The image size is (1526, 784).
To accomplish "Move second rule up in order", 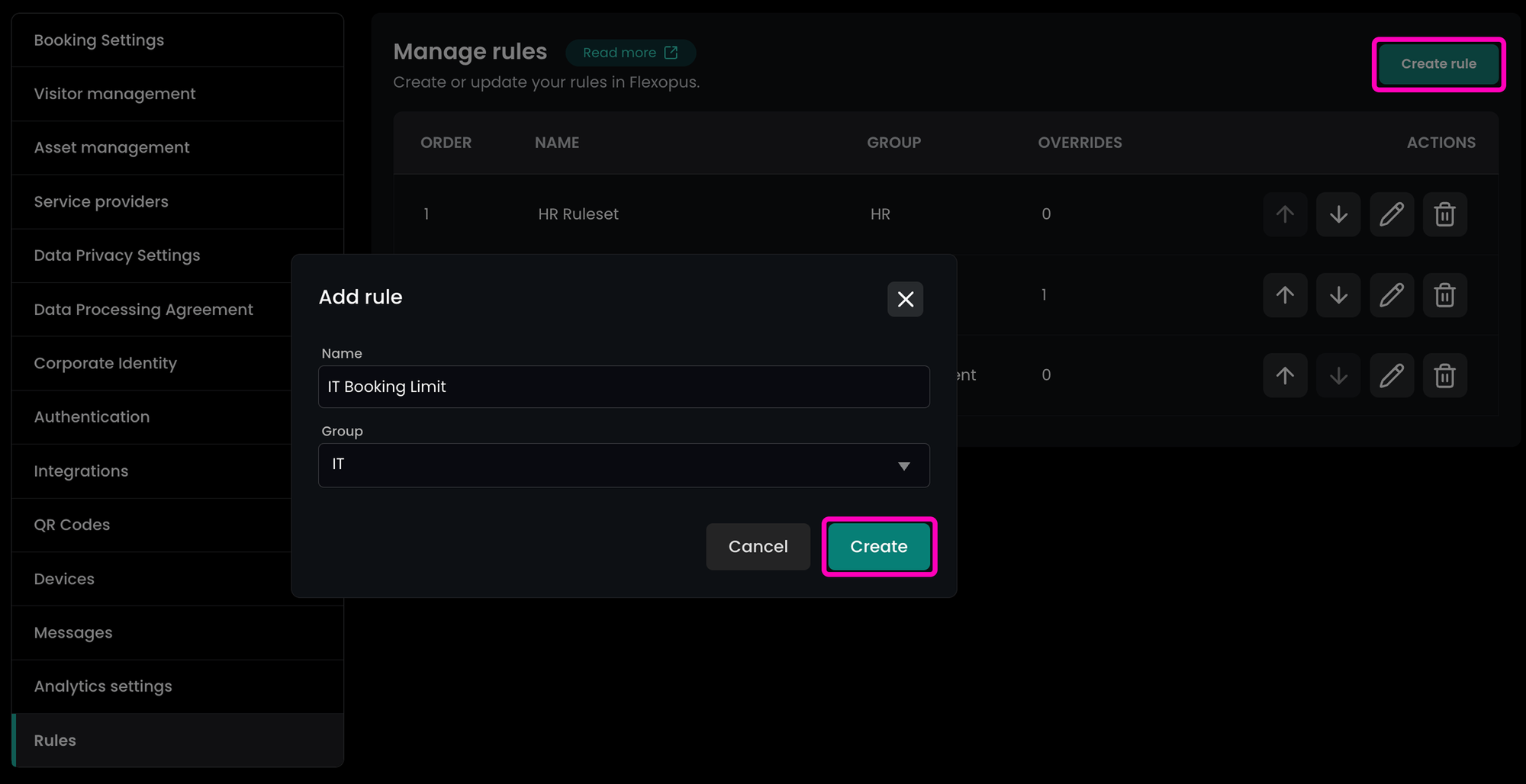I will (1285, 295).
